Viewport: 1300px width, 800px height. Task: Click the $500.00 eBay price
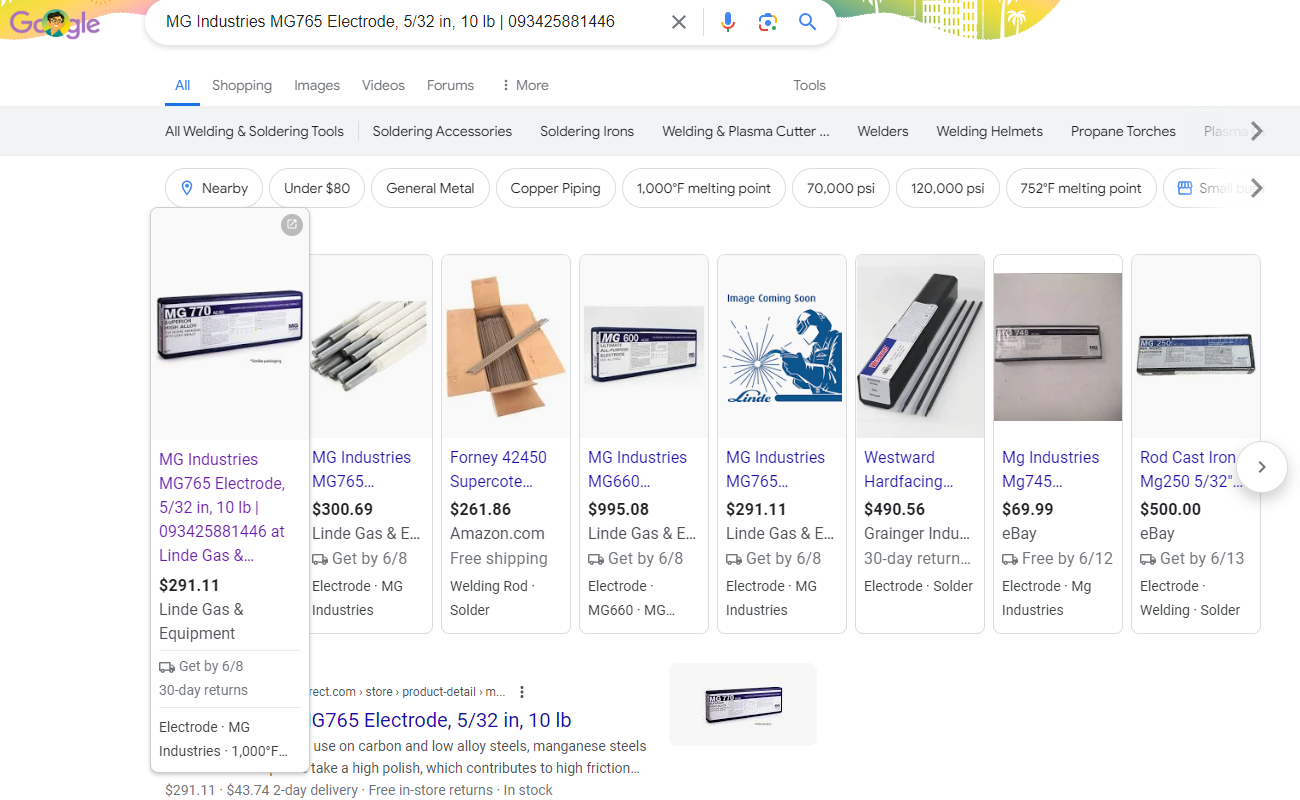point(1170,509)
